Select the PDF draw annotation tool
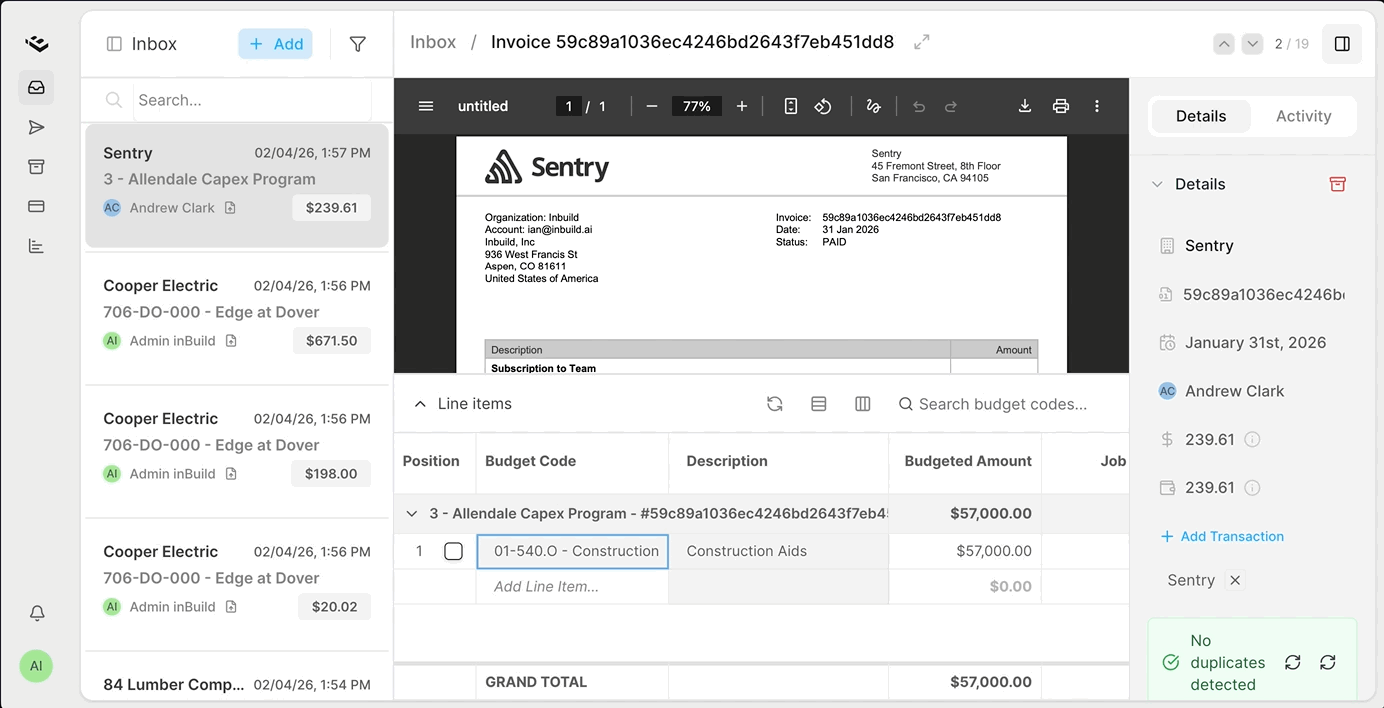 pos(874,106)
